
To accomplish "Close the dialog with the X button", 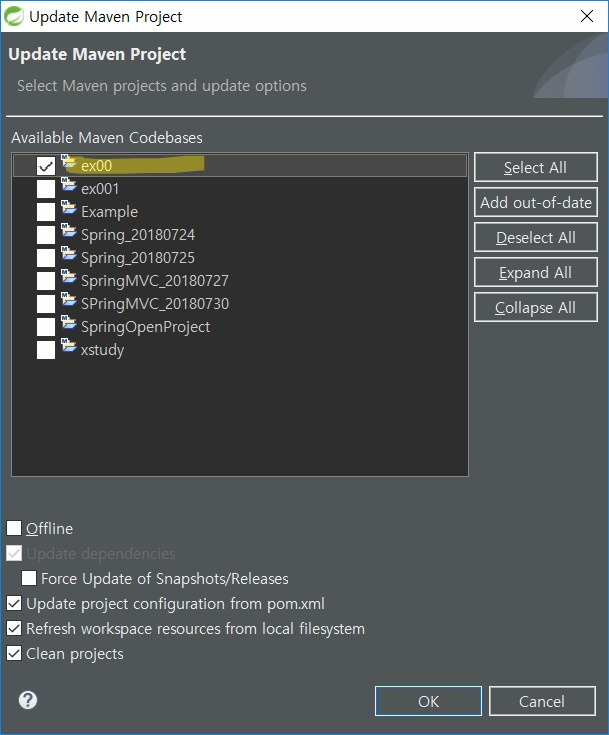I will pos(586,16).
